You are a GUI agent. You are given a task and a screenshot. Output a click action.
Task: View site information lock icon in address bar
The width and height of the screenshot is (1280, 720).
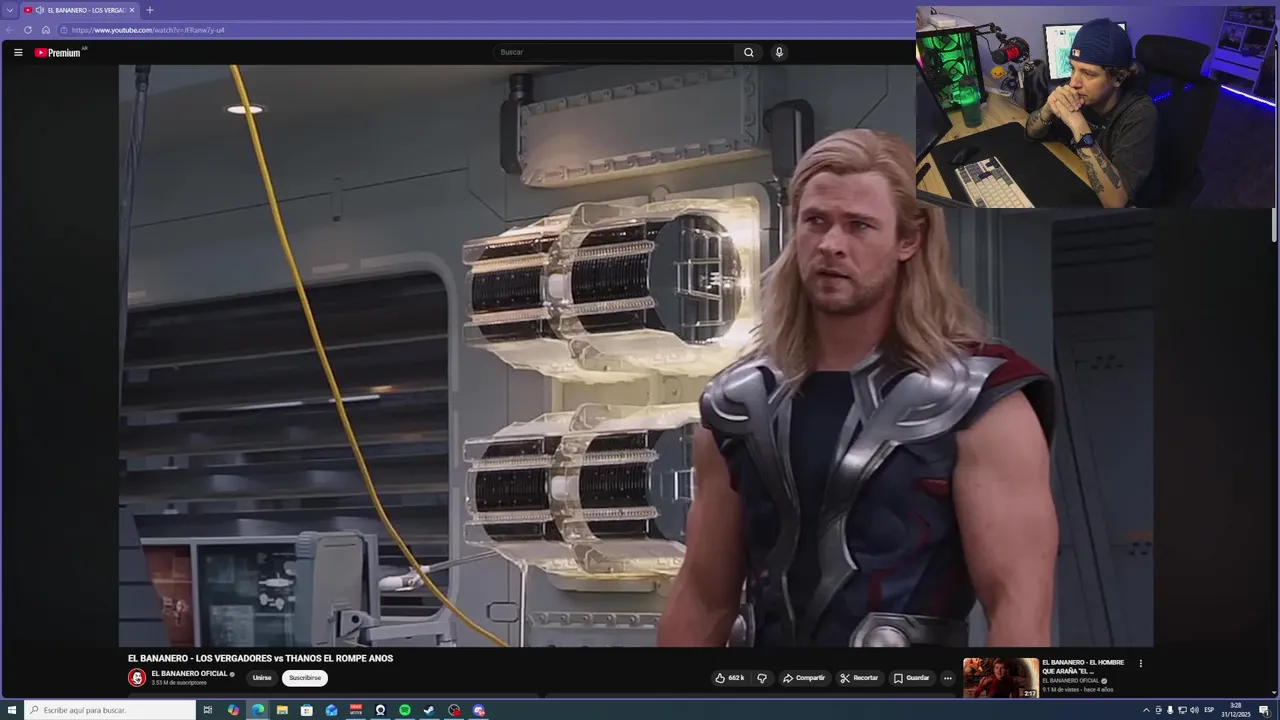pyautogui.click(x=64, y=30)
